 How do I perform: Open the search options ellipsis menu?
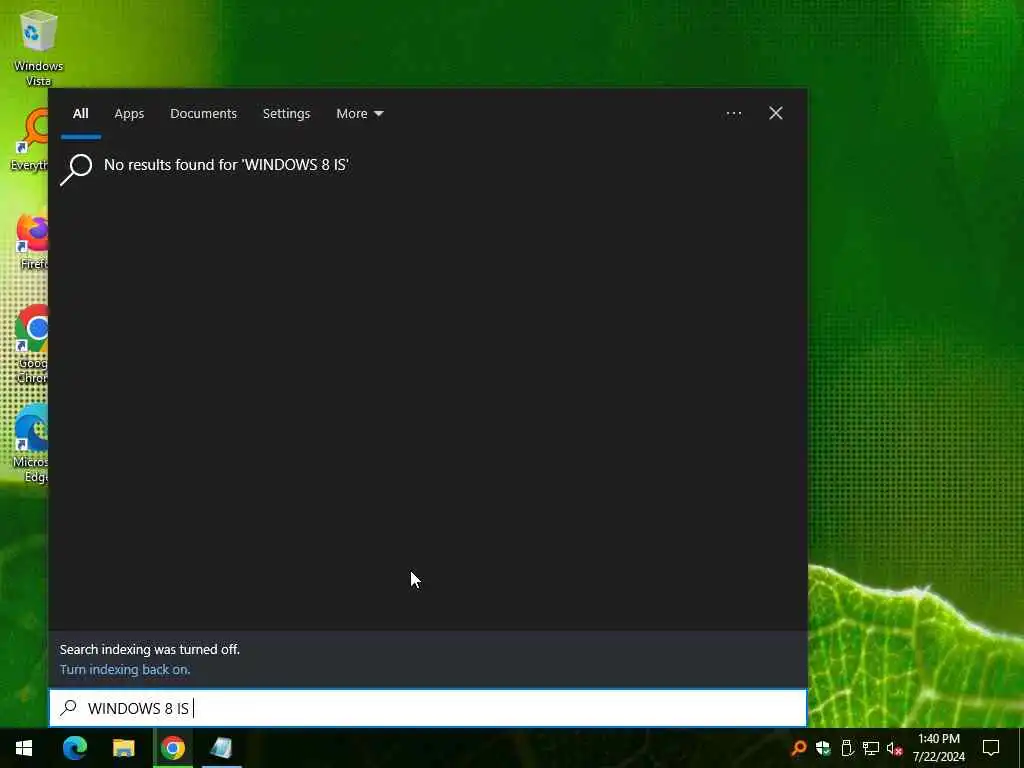click(733, 114)
